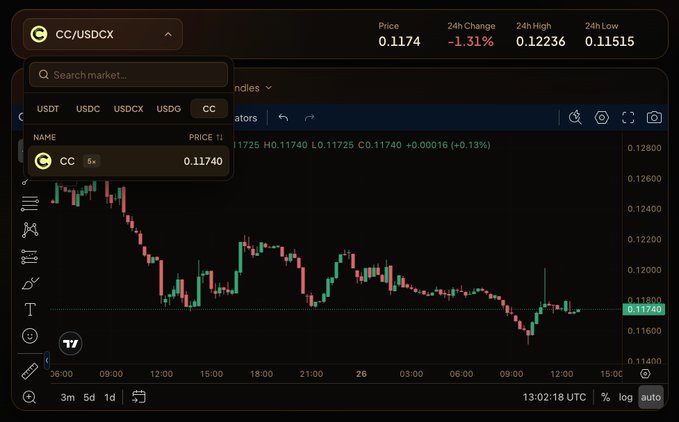Sort markets by PRICE arrows
This screenshot has height=422, width=679.
[220, 137]
